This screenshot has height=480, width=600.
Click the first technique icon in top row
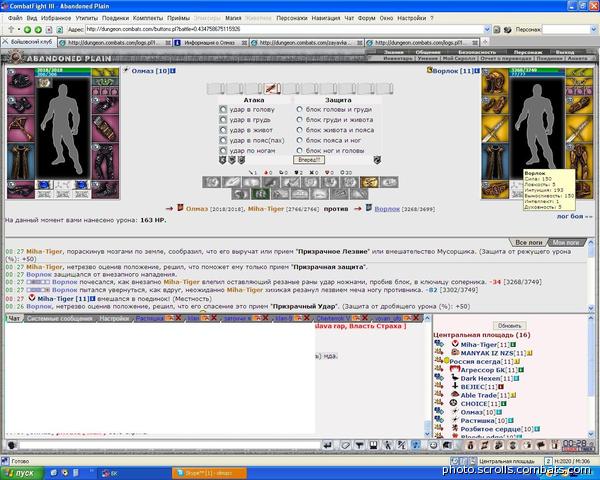tap(211, 182)
